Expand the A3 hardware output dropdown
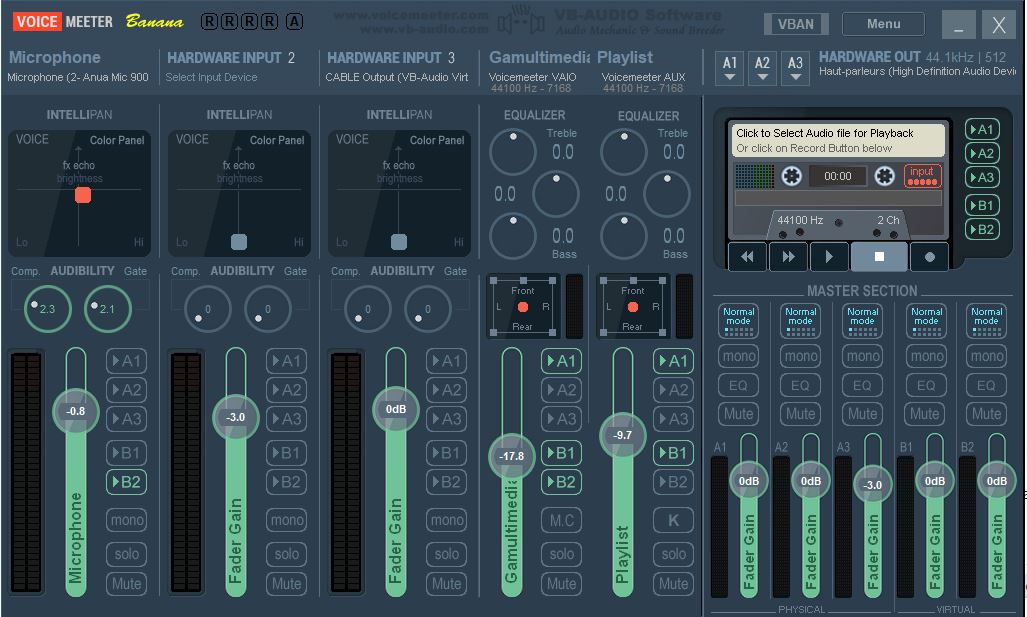Screen dimensions: 1027x617 [795, 68]
